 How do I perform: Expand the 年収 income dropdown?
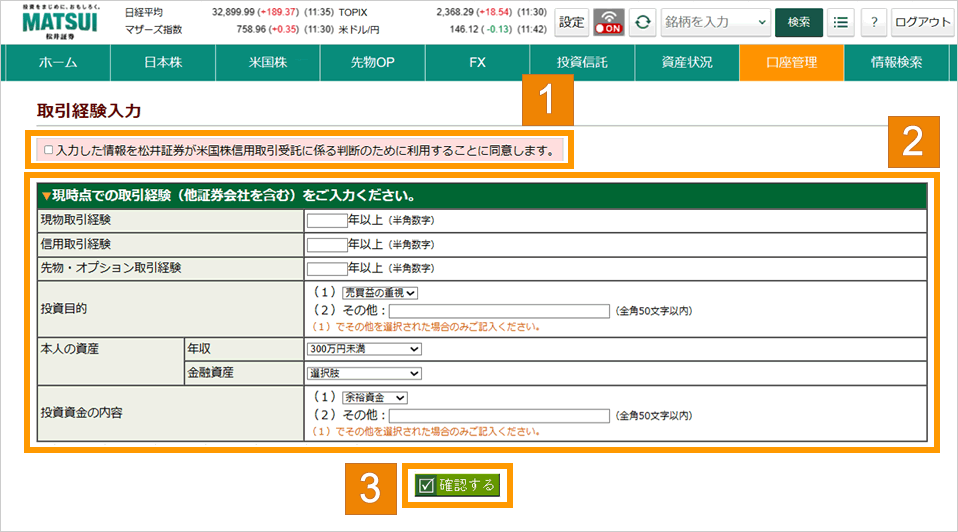pyautogui.click(x=365, y=349)
